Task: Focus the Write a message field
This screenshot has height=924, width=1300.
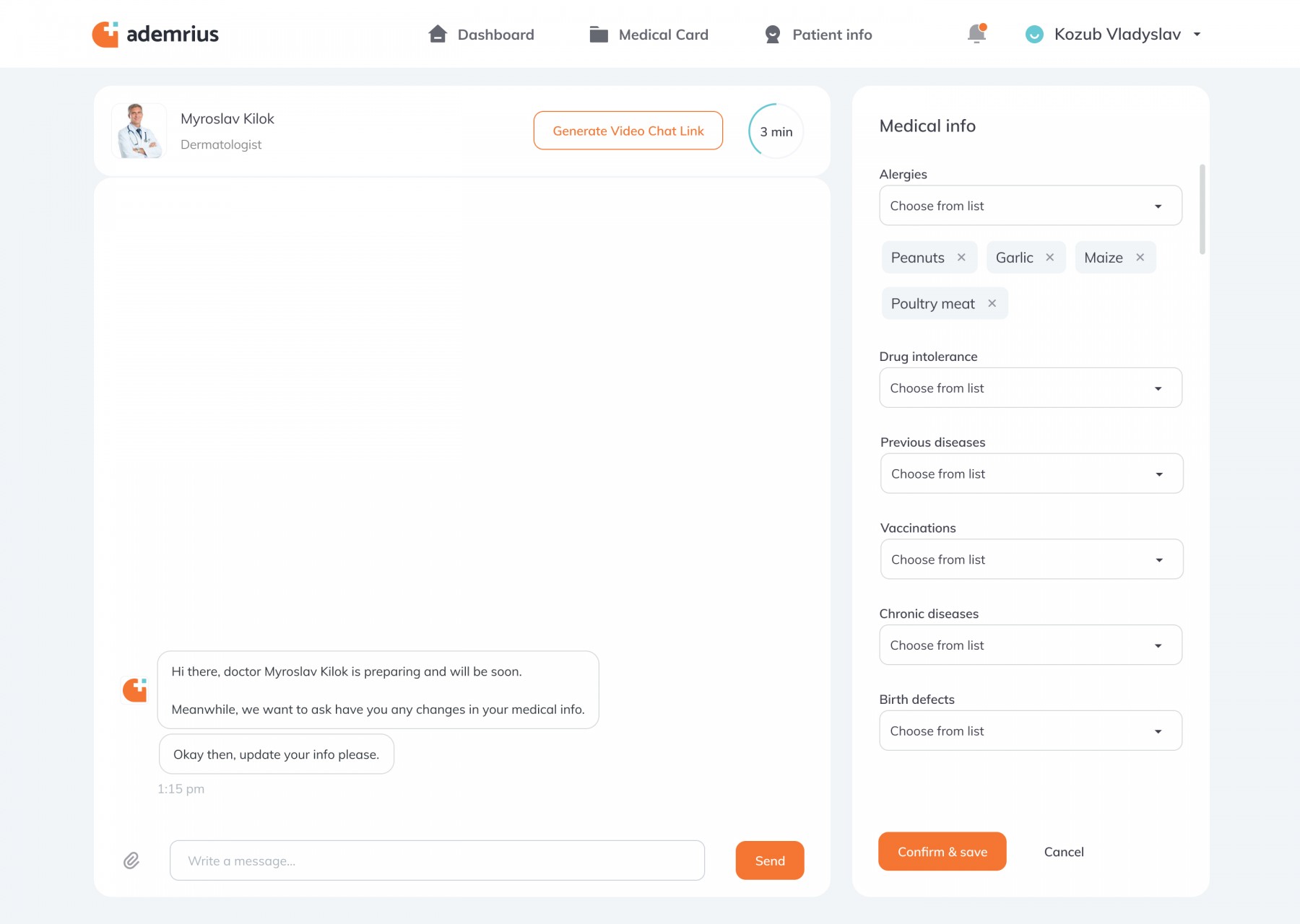Action: [437, 860]
